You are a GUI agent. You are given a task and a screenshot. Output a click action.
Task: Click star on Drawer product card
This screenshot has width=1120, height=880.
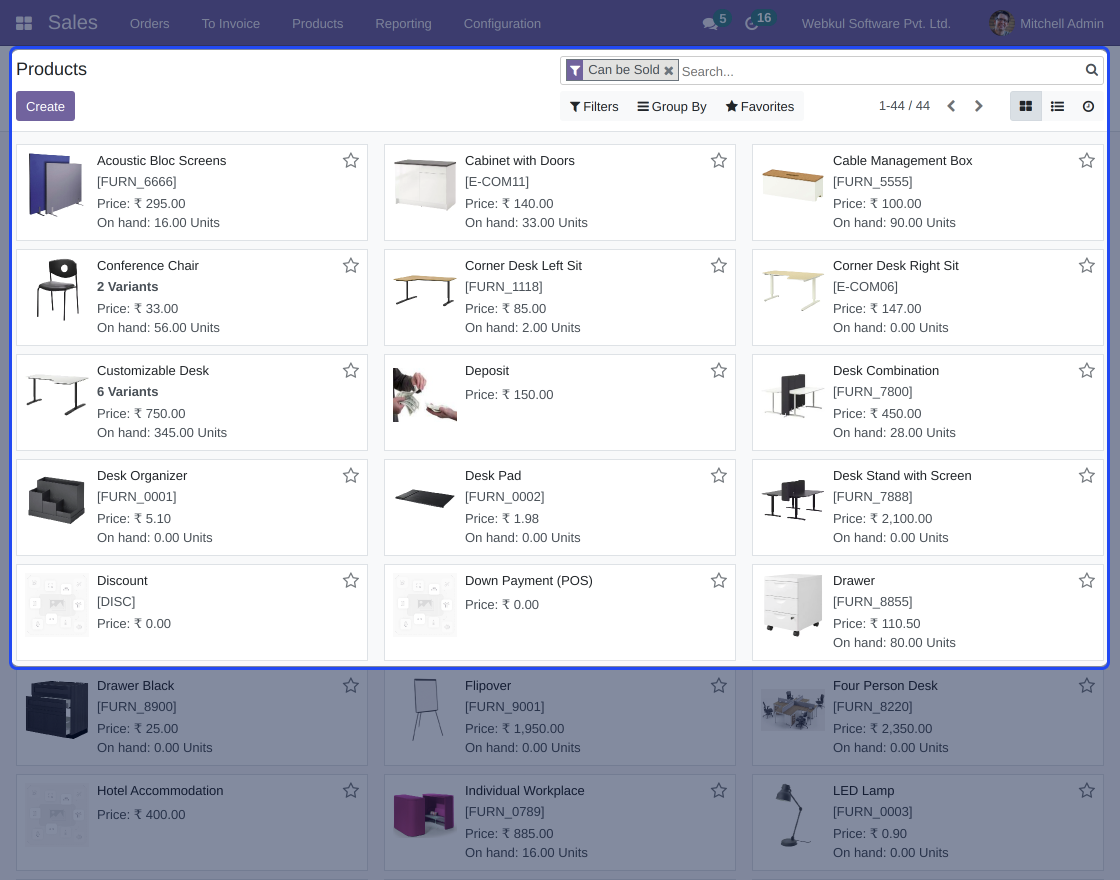1086,581
